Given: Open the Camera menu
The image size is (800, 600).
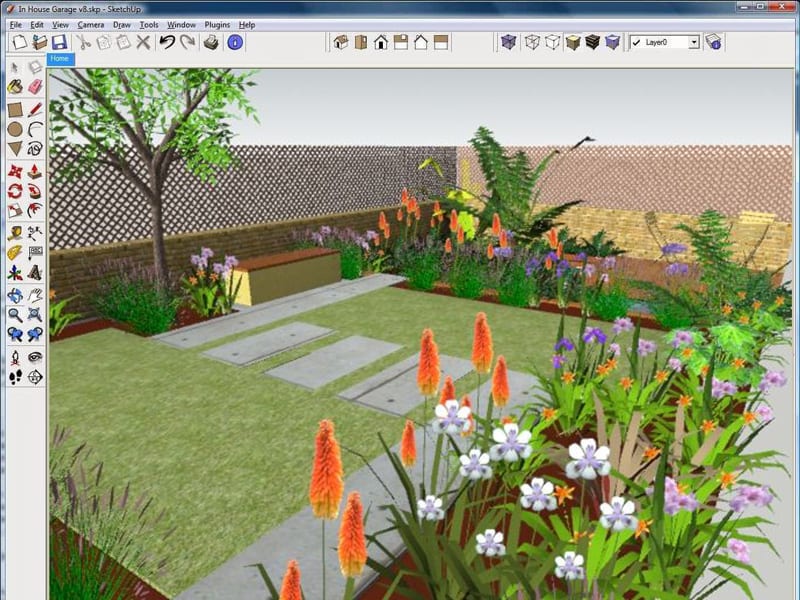Looking at the screenshot, I should pyautogui.click(x=91, y=24).
